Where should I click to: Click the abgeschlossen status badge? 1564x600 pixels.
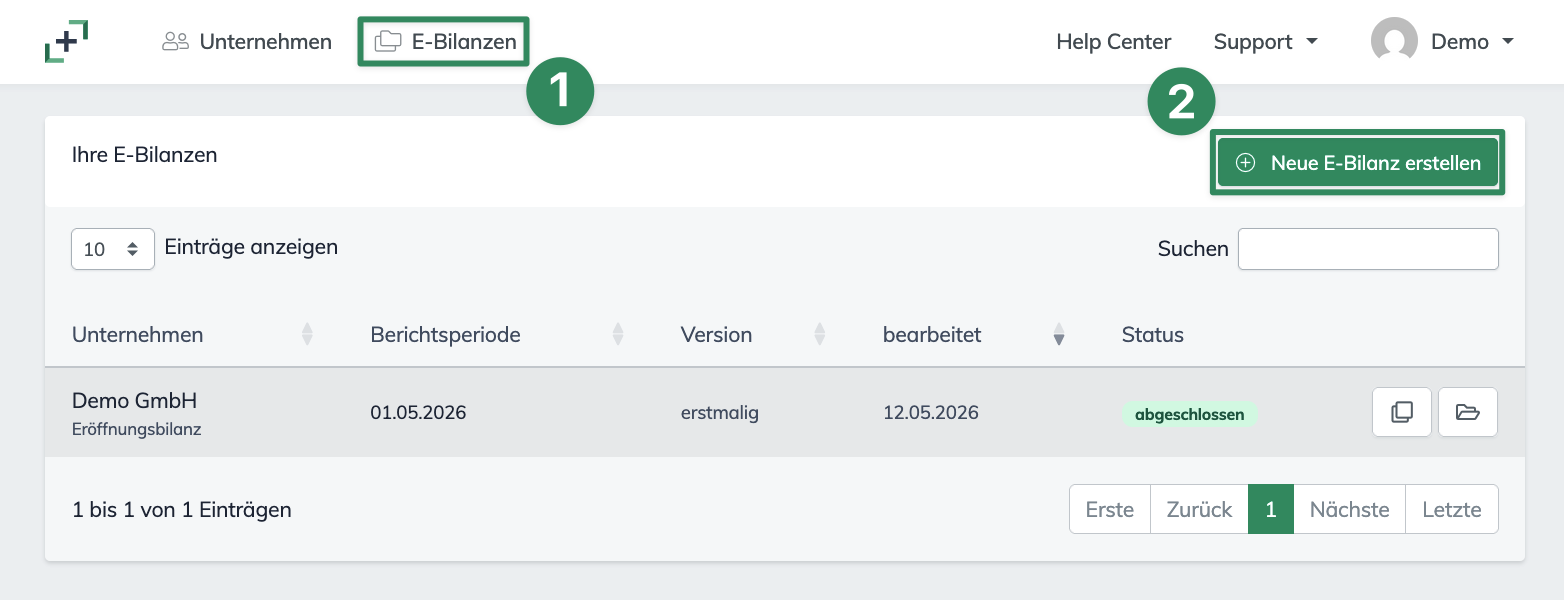[1190, 414]
